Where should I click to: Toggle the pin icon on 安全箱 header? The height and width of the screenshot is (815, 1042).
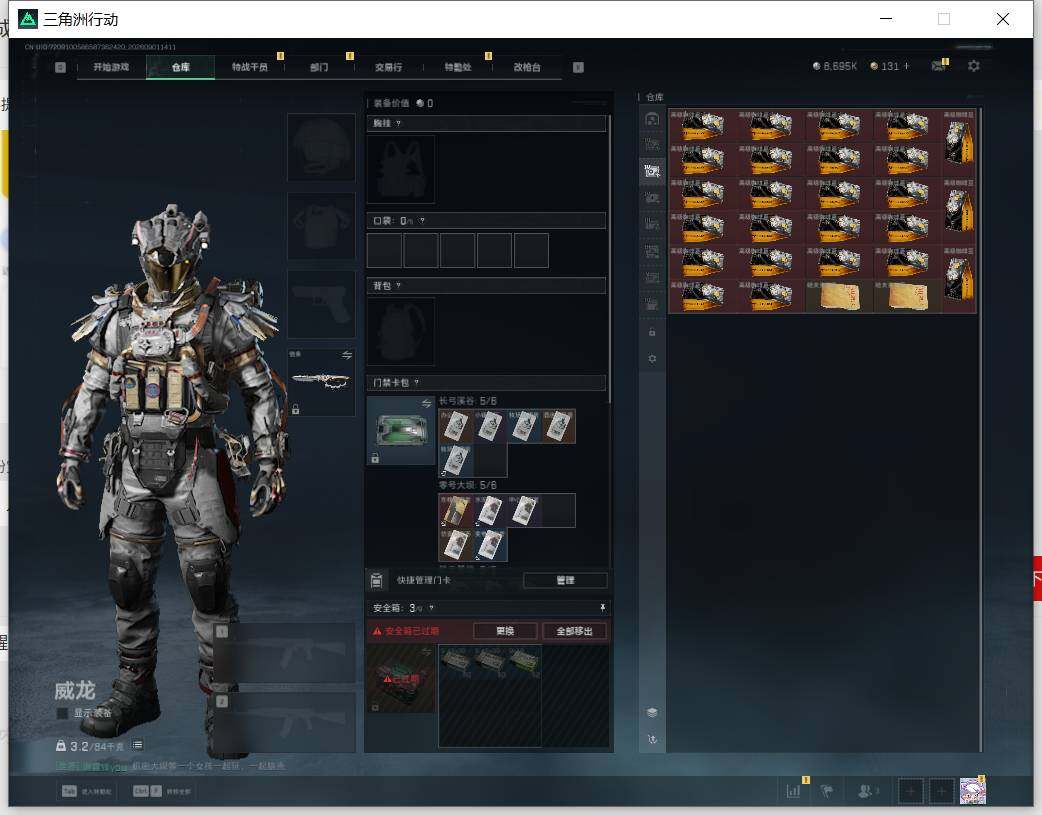[602, 608]
